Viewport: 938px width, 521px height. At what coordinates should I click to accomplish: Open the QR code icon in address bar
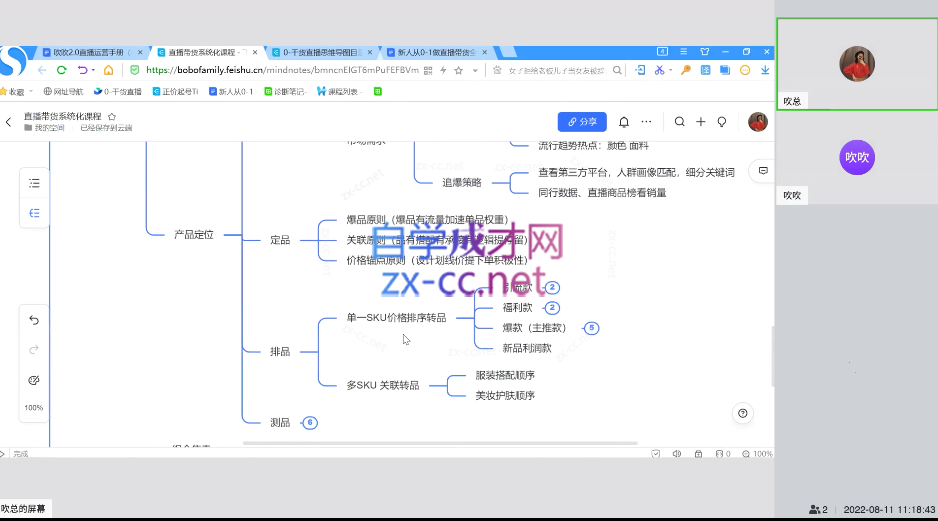(428, 71)
